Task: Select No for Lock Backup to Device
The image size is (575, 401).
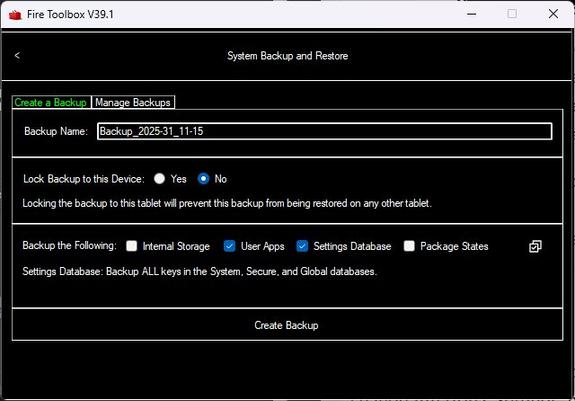Action: [204, 179]
